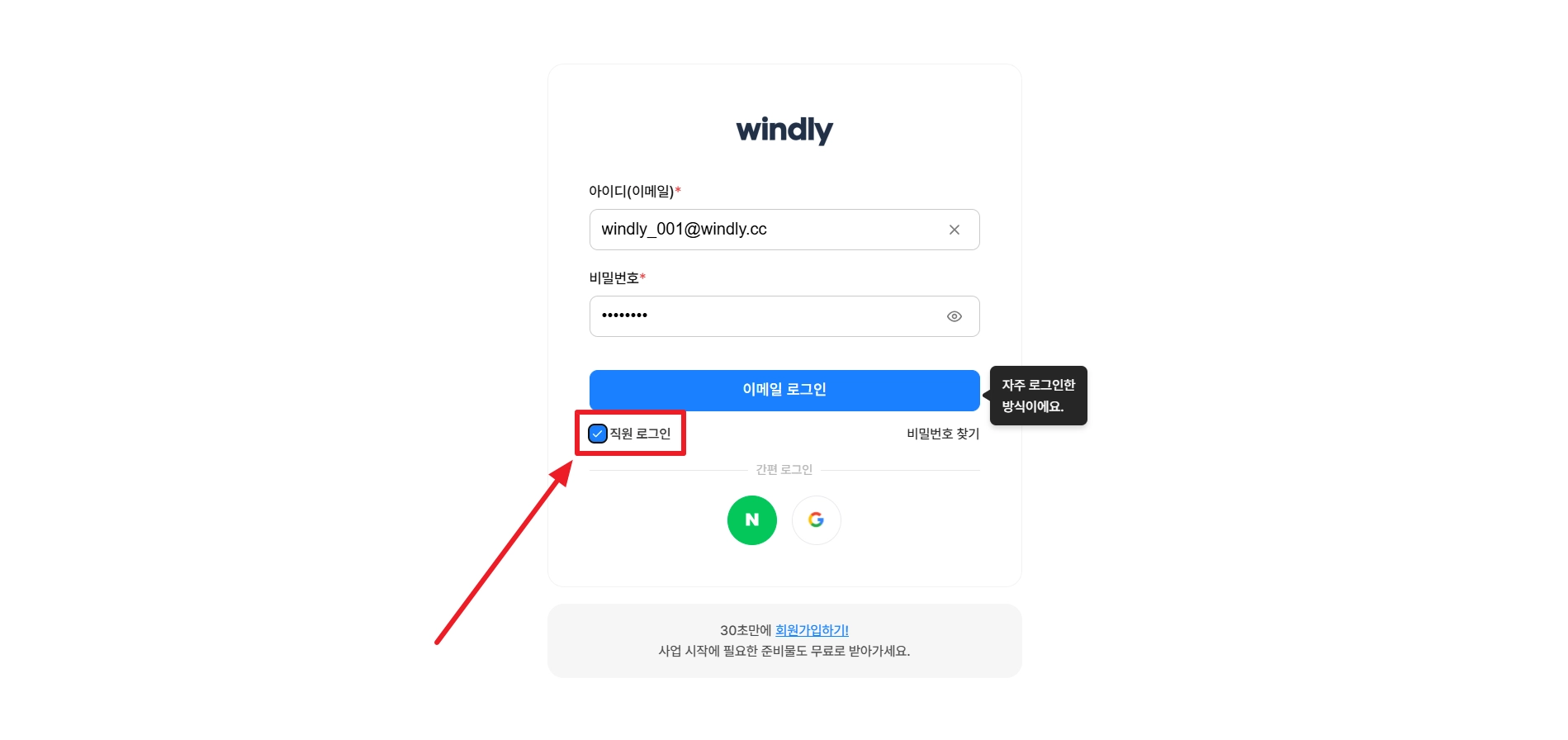This screenshot has height=740, width=1568.
Task: Click the 아이디(이메일) field label
Action: click(631, 192)
